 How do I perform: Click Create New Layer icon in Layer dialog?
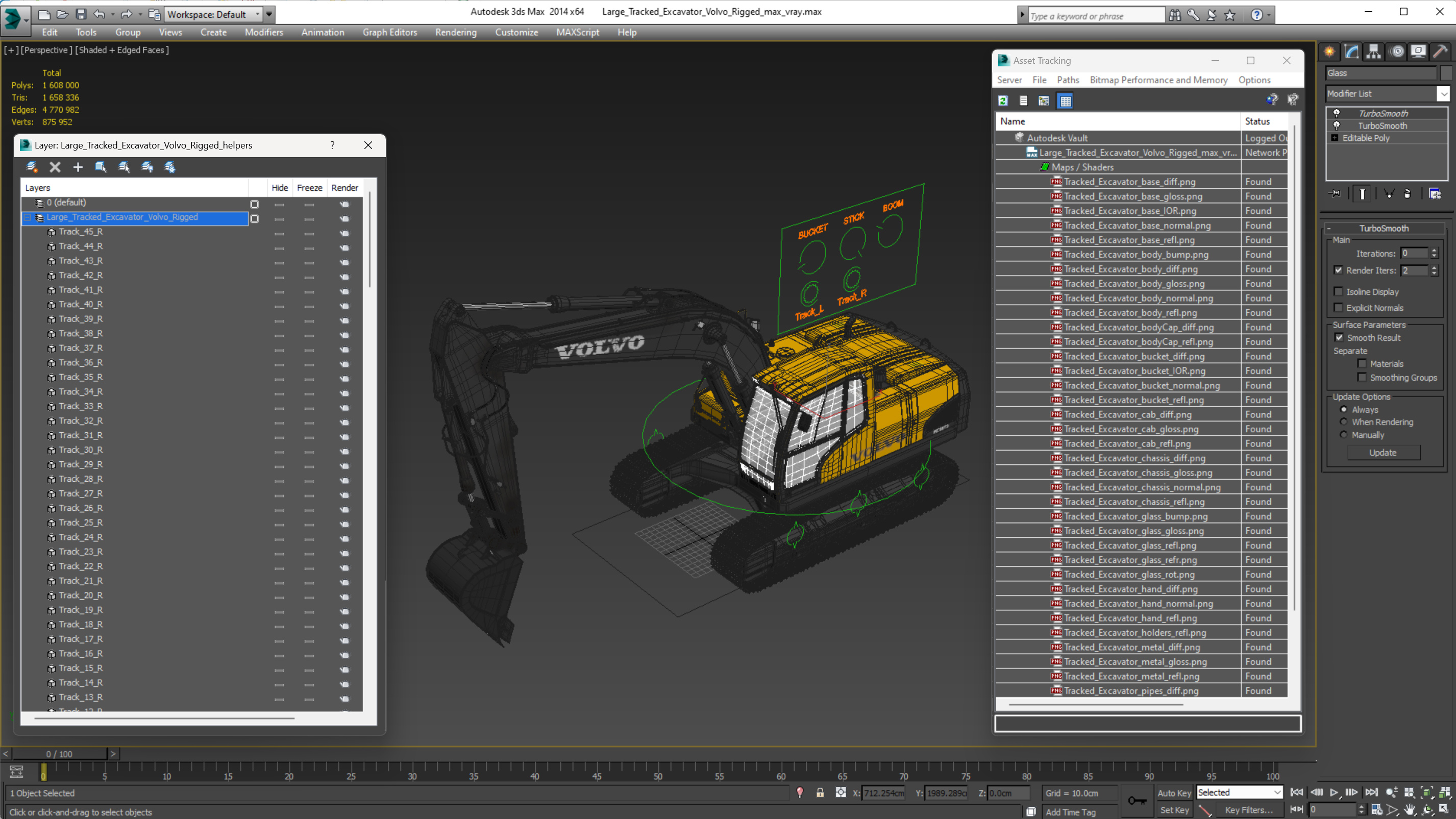(32, 167)
